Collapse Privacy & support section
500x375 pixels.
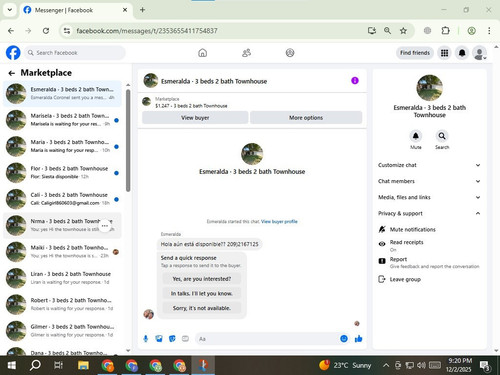tap(429, 213)
